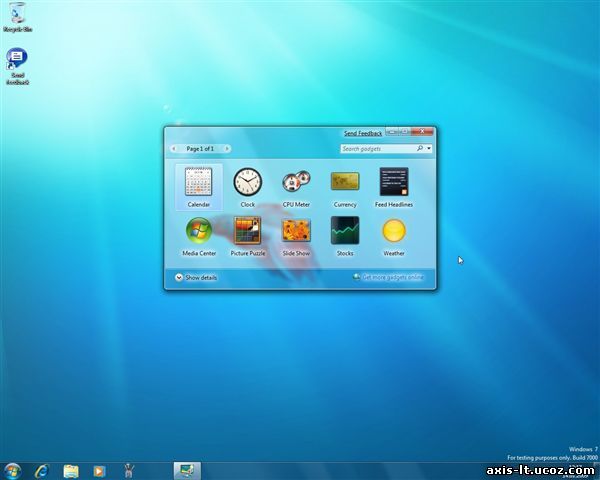
Task: Select the Weather gadget
Action: [x=394, y=236]
